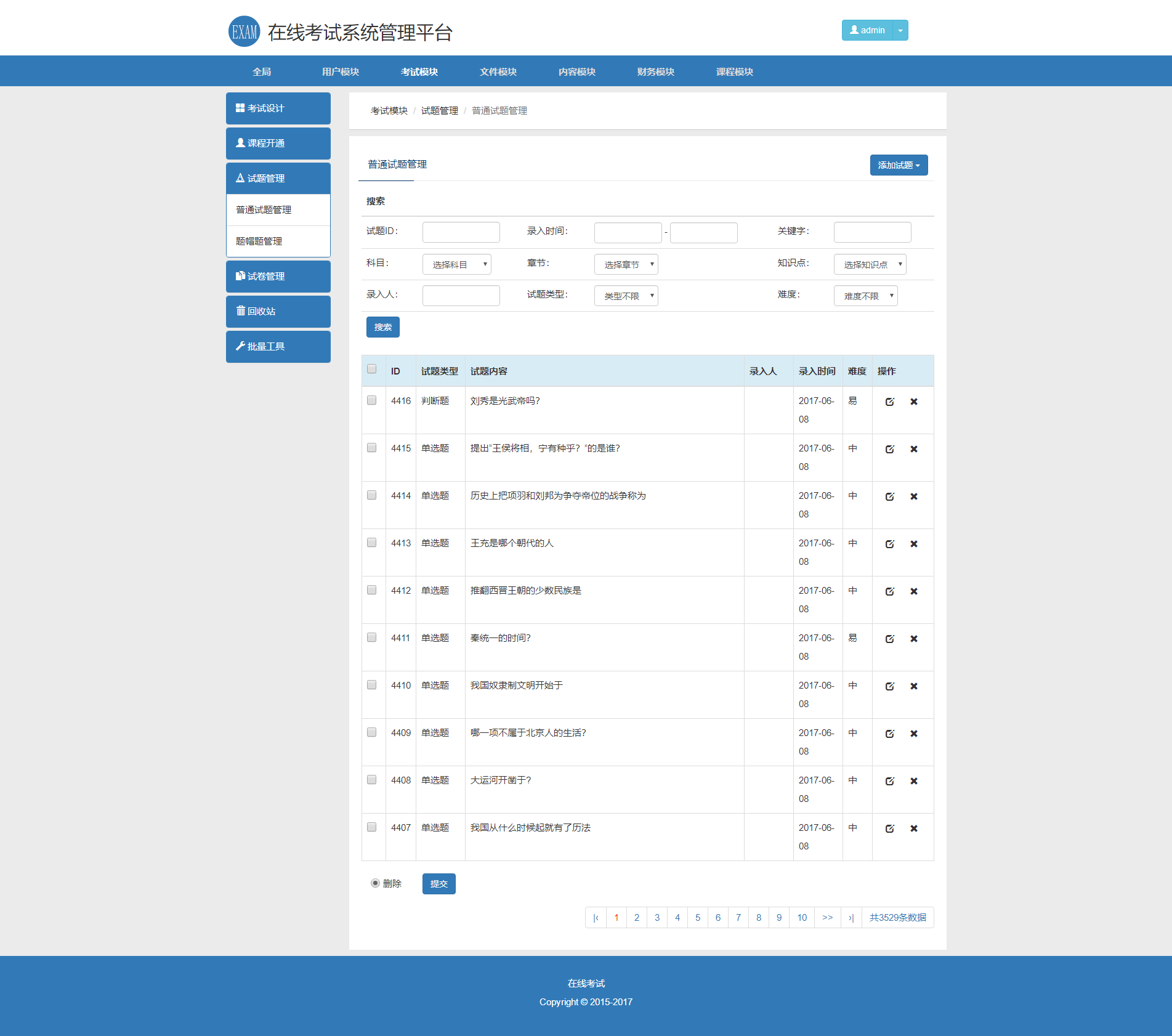Click the 提交 submit button
The height and width of the screenshot is (1036, 1172).
(438, 884)
